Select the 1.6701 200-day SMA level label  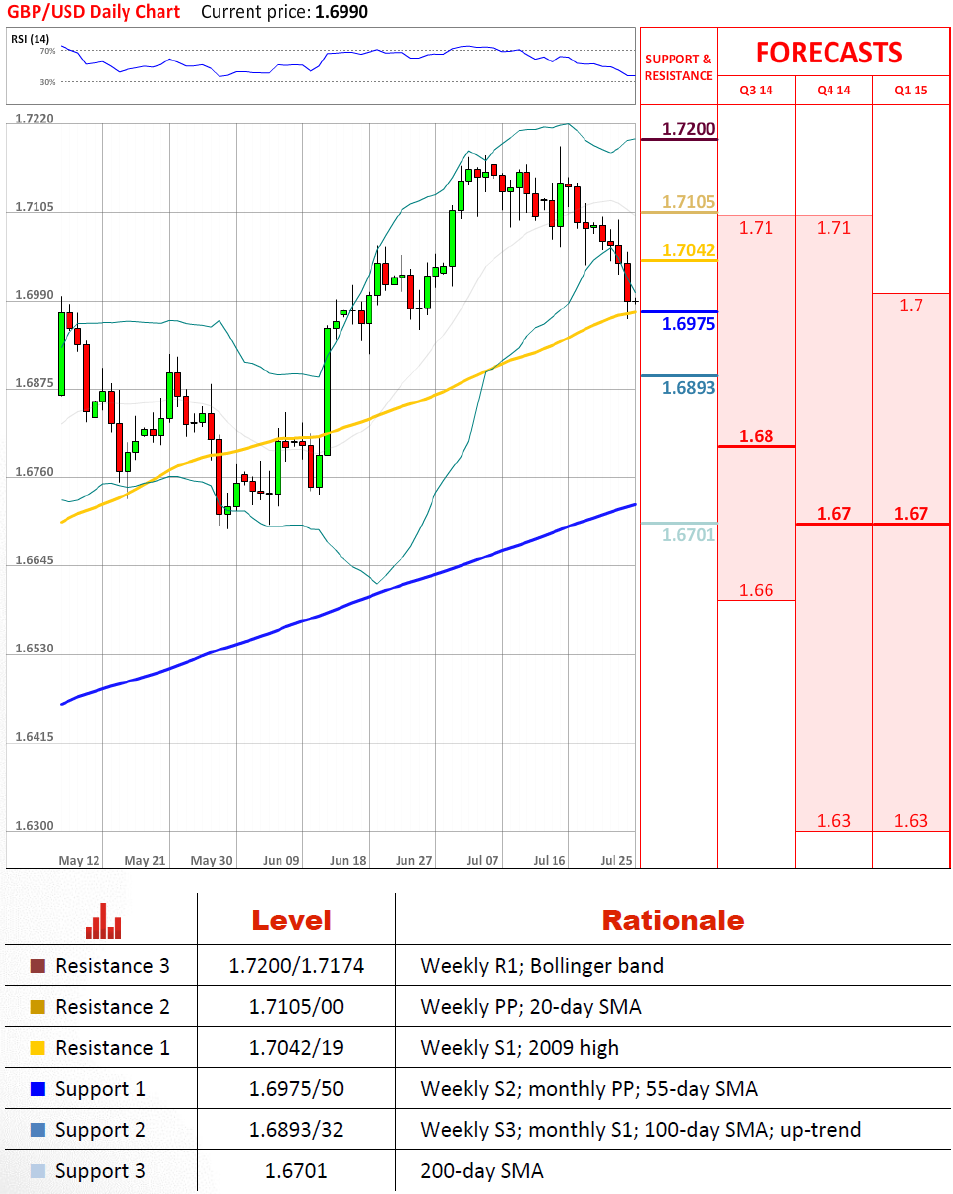(x=688, y=535)
